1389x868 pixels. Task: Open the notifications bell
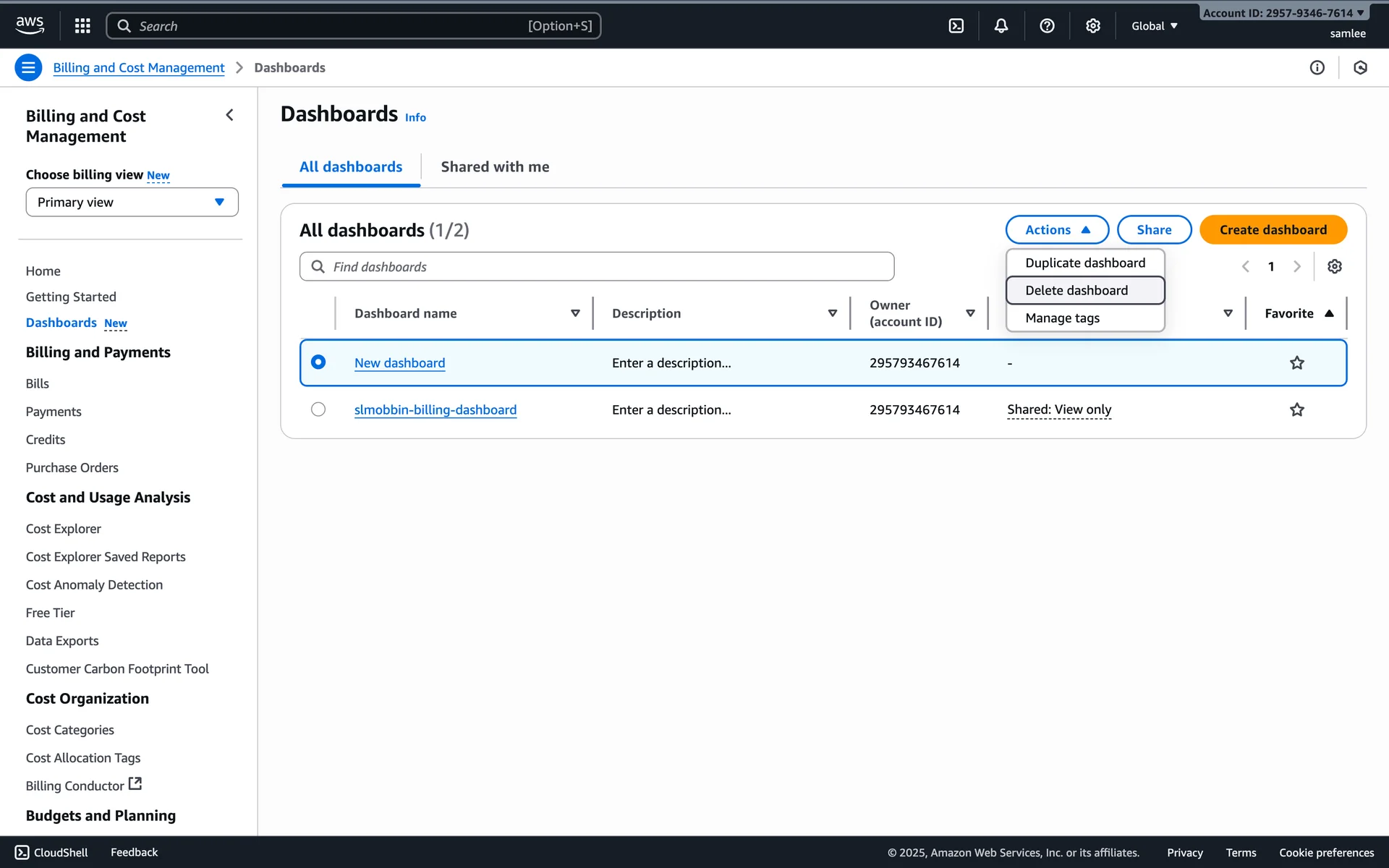tap(1001, 26)
